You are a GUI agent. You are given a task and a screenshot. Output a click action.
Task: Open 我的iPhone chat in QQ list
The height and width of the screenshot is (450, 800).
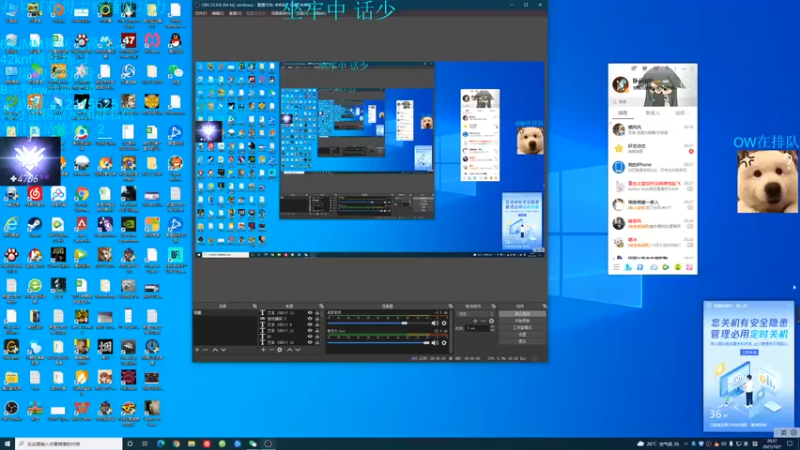(x=653, y=167)
